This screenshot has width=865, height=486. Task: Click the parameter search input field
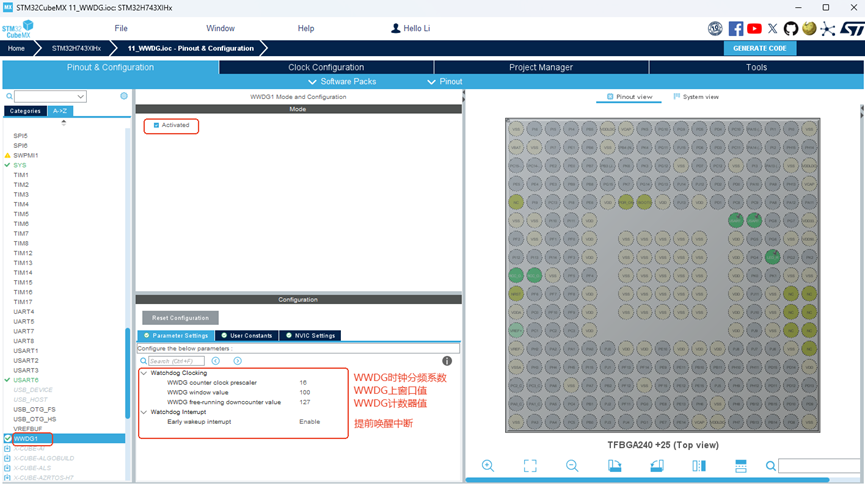coord(176,361)
